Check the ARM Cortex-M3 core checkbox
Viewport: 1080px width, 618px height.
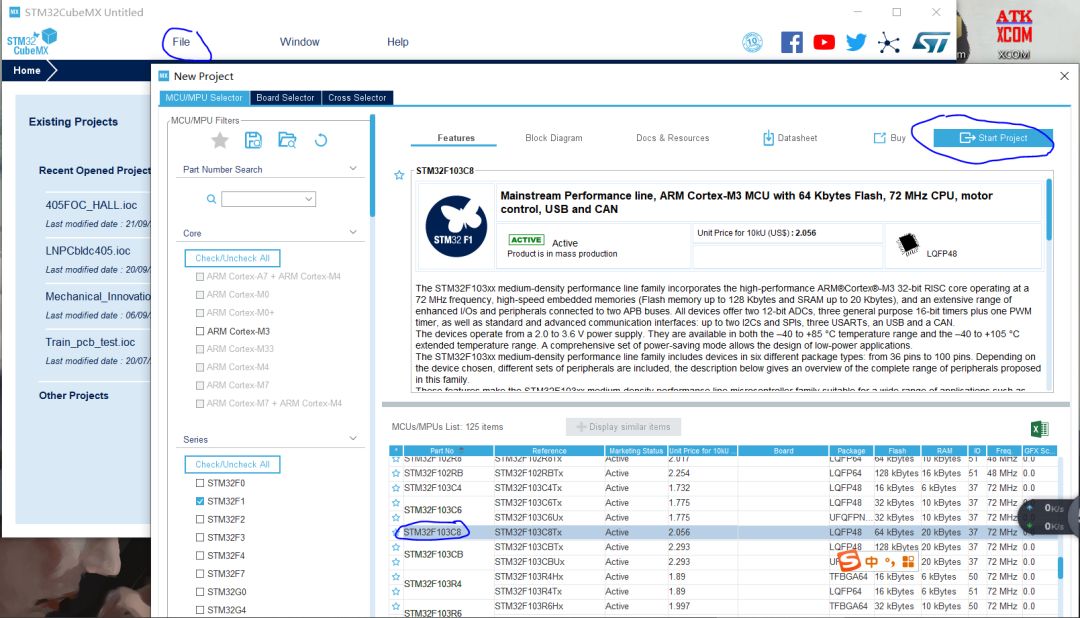pos(200,331)
